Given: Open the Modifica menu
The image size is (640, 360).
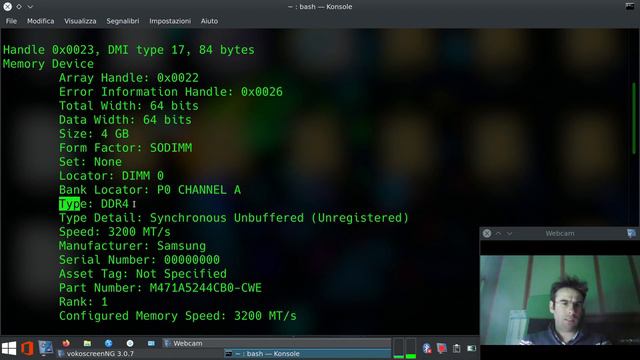Looking at the screenshot, I should click(x=40, y=21).
